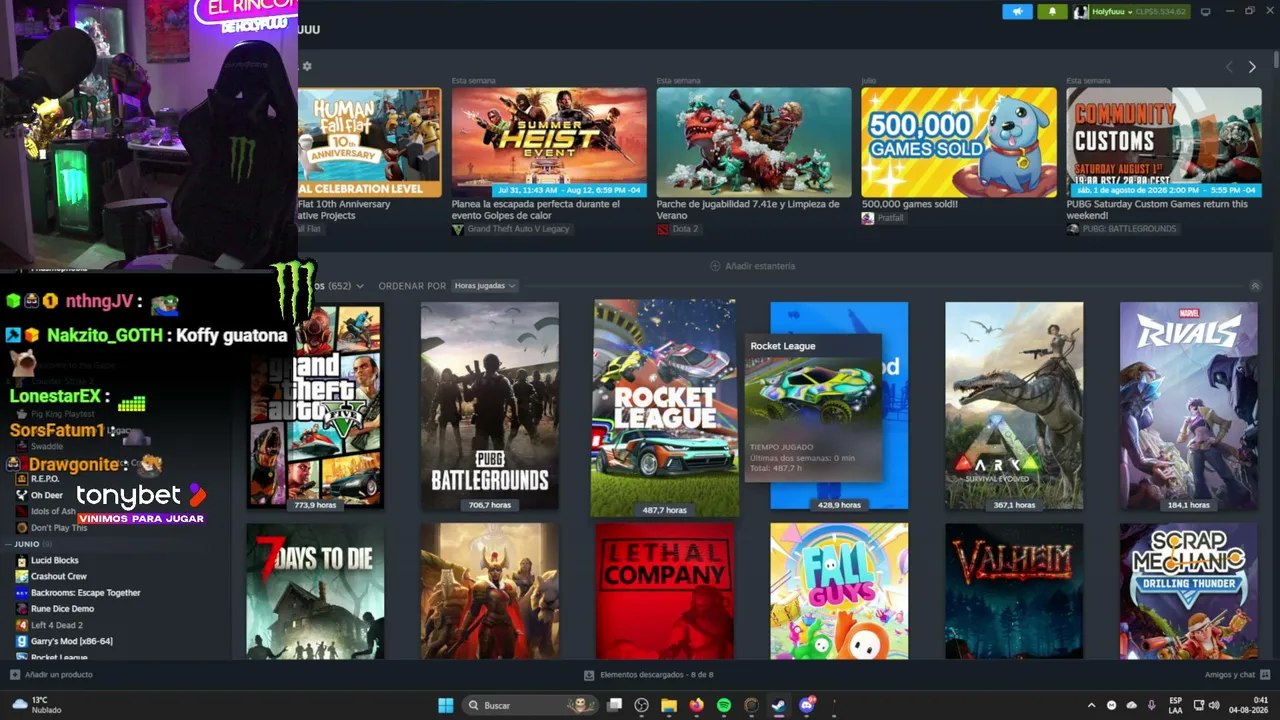The width and height of the screenshot is (1280, 720).
Task: Click Añadir un producto
Action: (x=51, y=675)
